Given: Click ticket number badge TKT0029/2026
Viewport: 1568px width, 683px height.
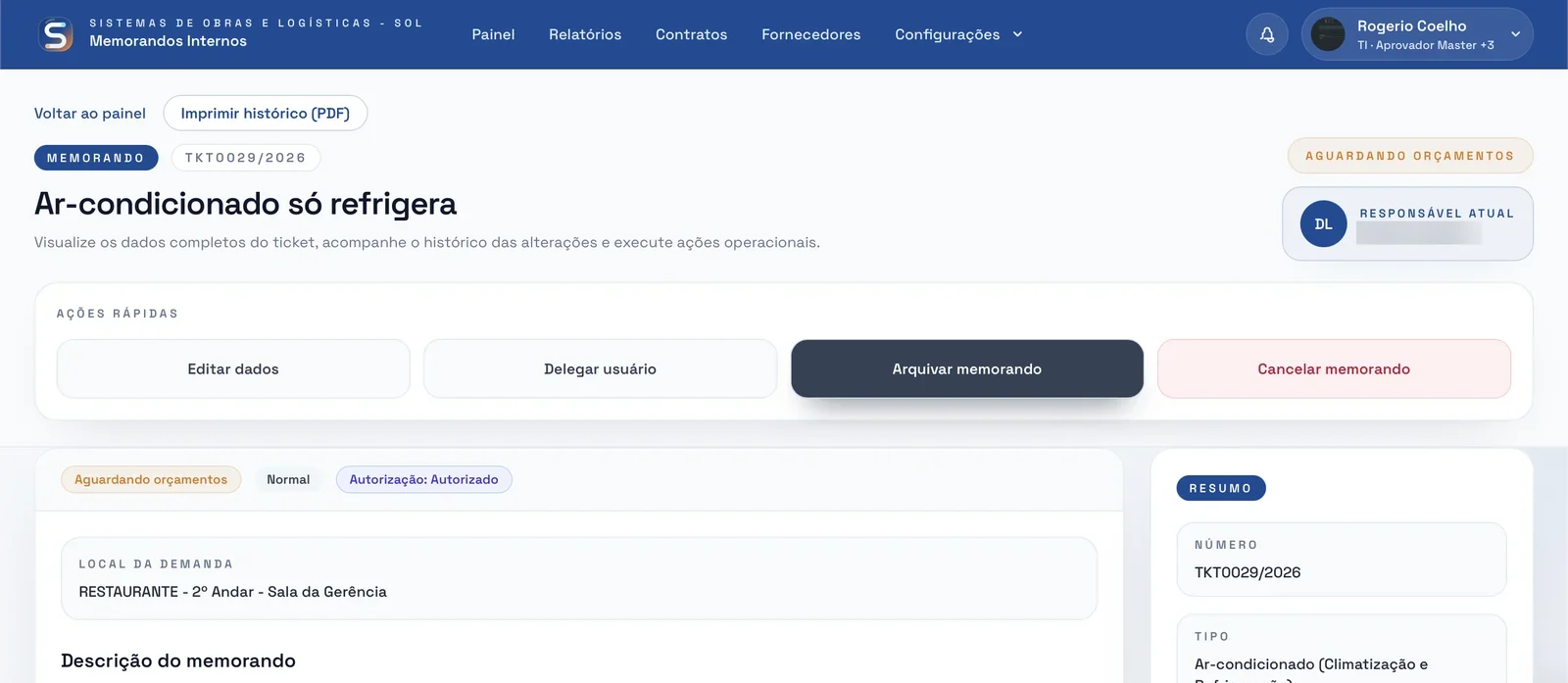Looking at the screenshot, I should point(245,158).
